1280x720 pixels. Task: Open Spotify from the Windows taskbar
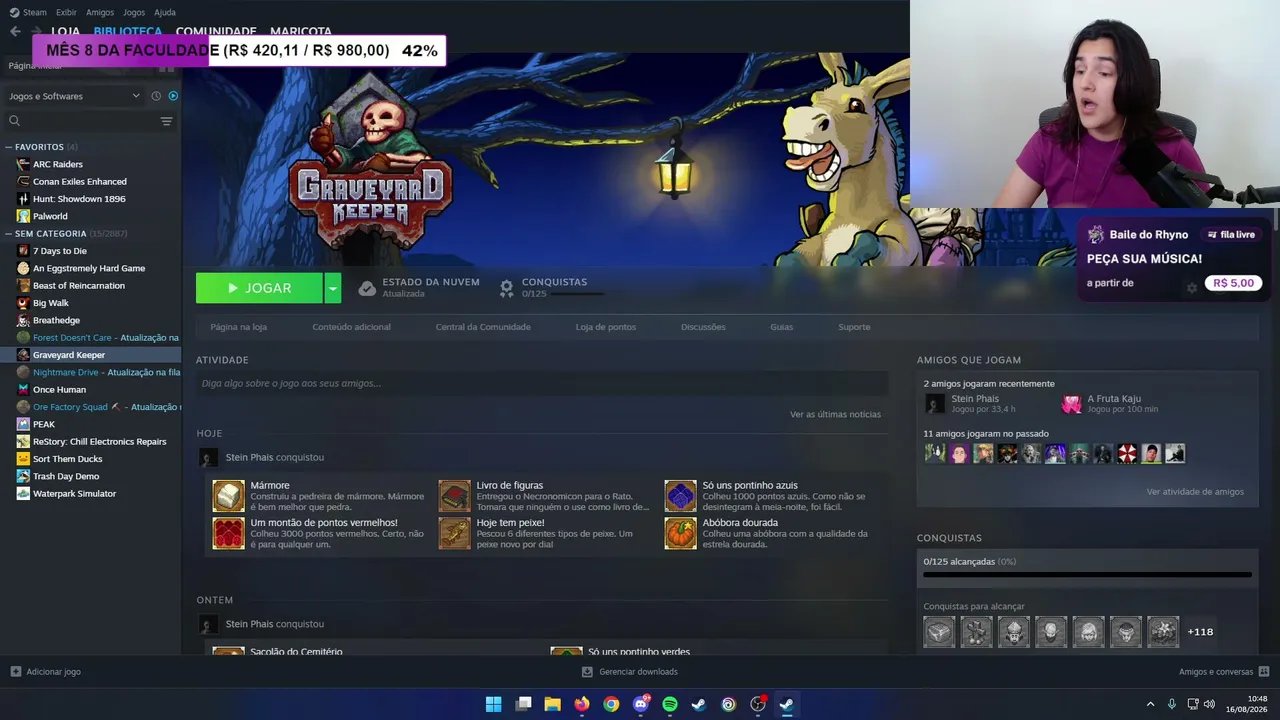[x=670, y=704]
